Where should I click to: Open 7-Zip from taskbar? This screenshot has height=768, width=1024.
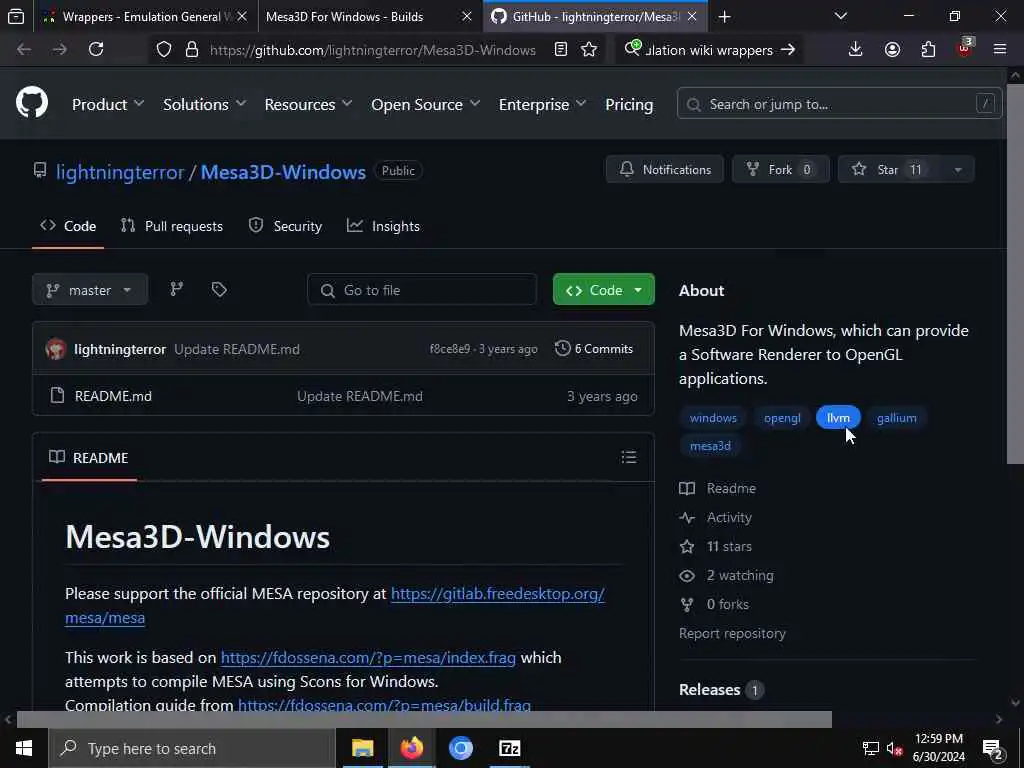(x=509, y=748)
